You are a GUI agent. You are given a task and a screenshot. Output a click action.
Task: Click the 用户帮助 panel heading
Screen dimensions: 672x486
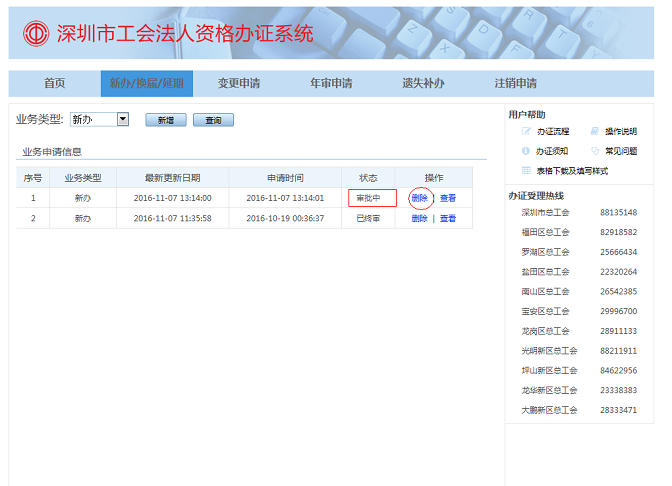(x=527, y=114)
